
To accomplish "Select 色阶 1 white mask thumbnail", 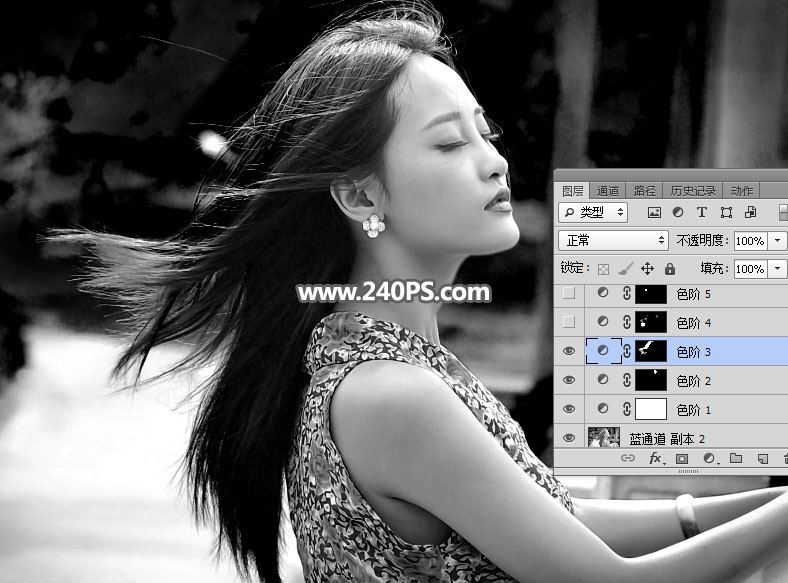I will pyautogui.click(x=651, y=409).
